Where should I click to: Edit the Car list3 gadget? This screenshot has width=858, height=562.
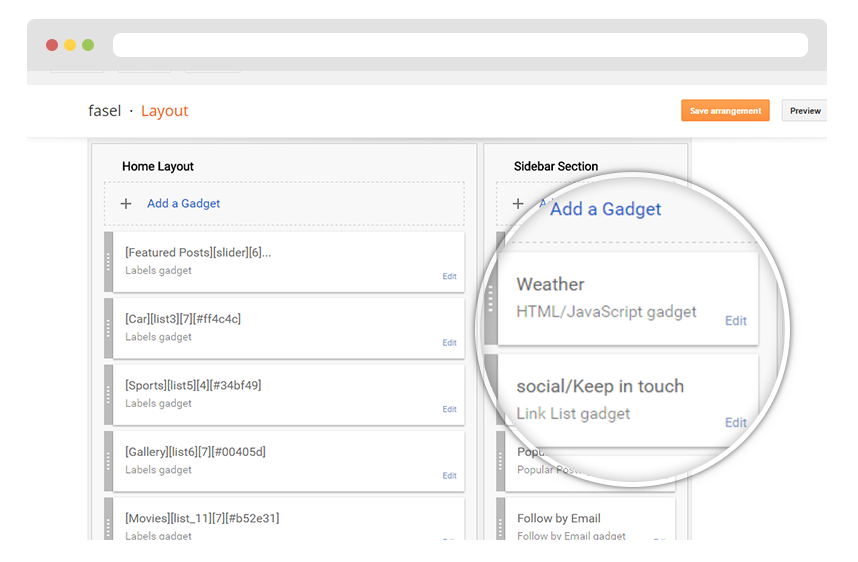point(449,343)
